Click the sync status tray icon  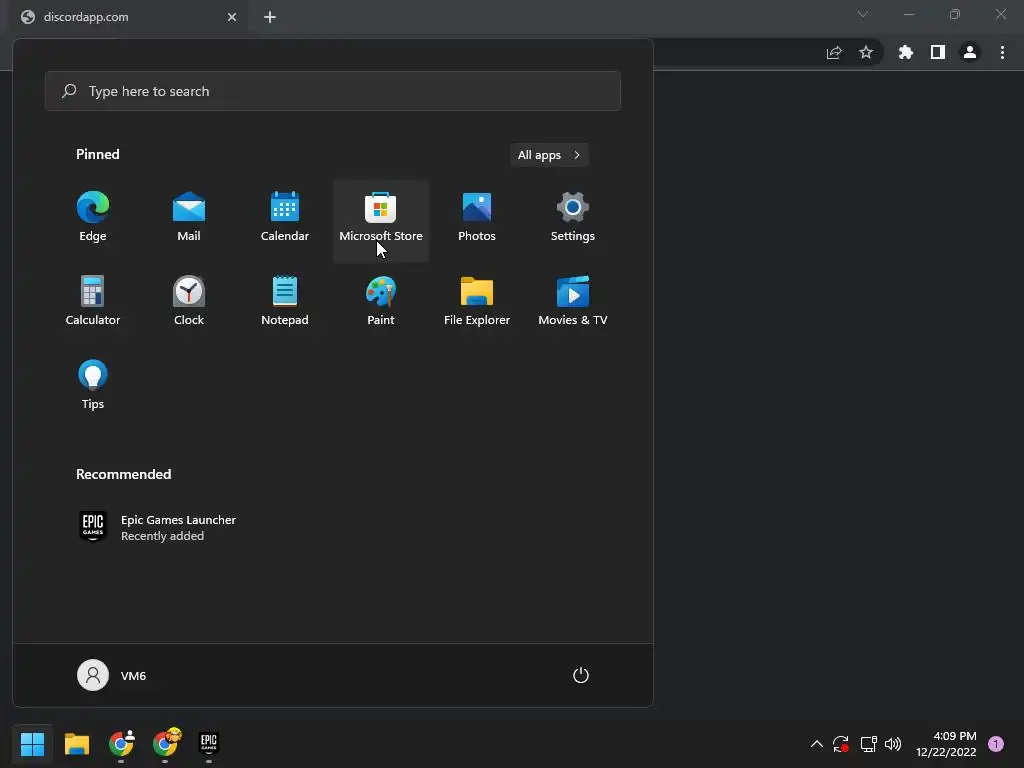click(x=841, y=744)
